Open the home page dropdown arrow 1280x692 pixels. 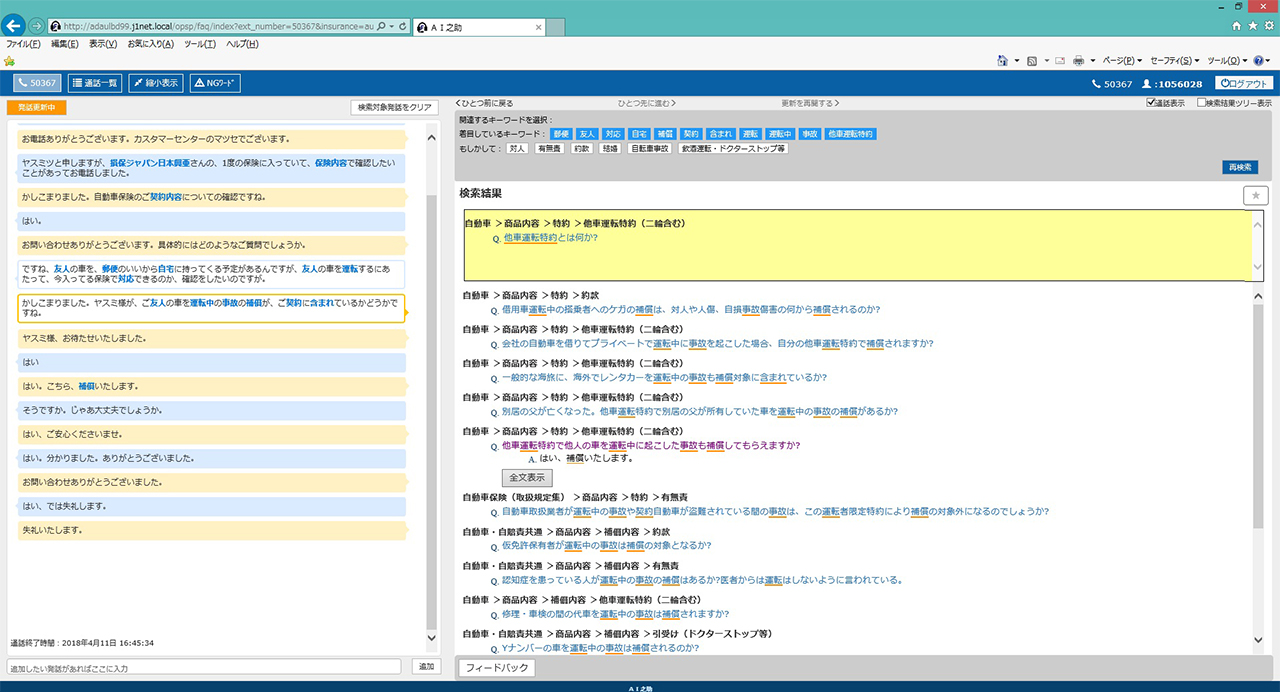tap(1016, 60)
